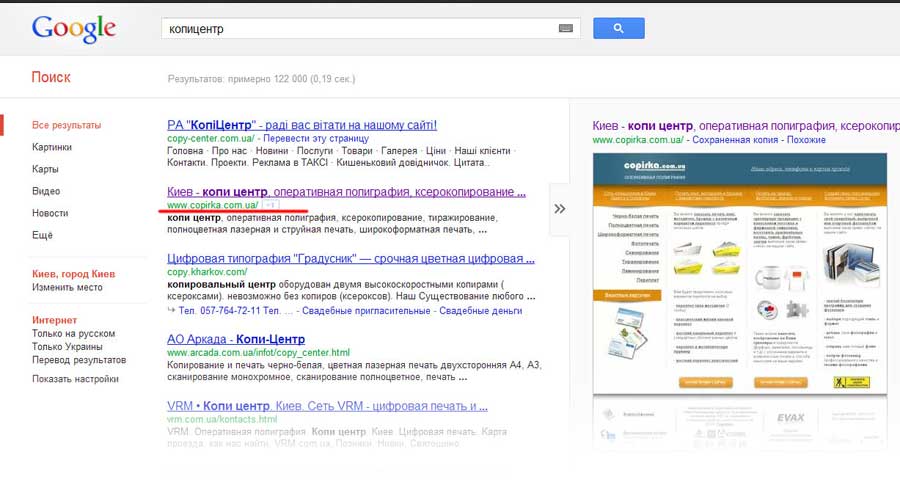Click 'Киев, город Киев' location
Screen dimensions: 900x482
pos(73,274)
